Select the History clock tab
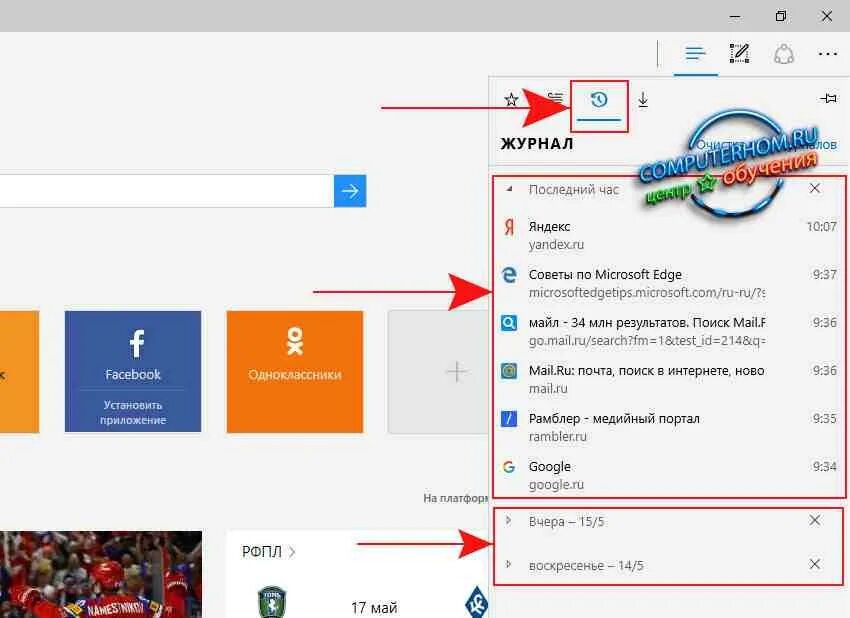Screen dimensions: 850x618 coord(599,100)
